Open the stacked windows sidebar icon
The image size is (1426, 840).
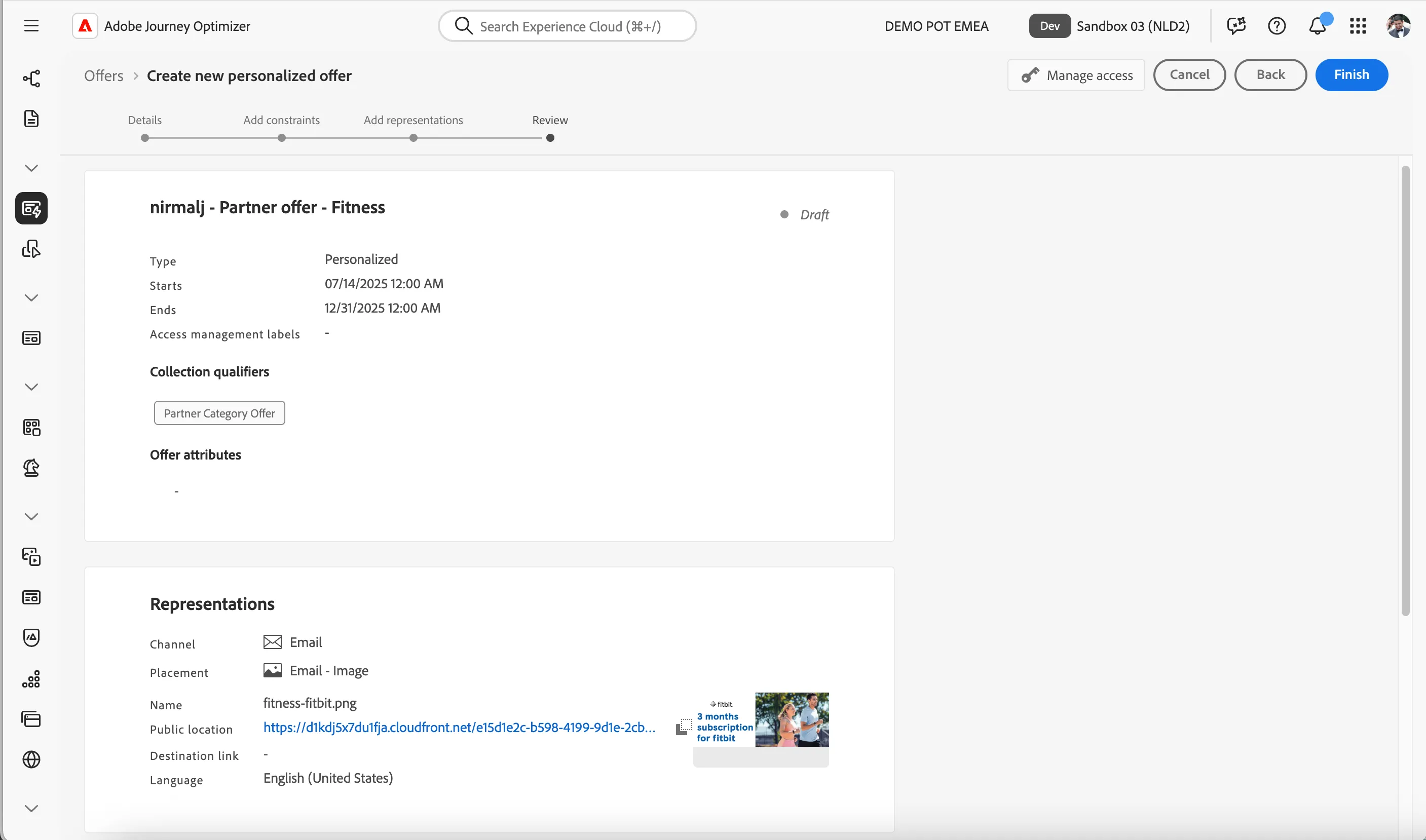31,719
